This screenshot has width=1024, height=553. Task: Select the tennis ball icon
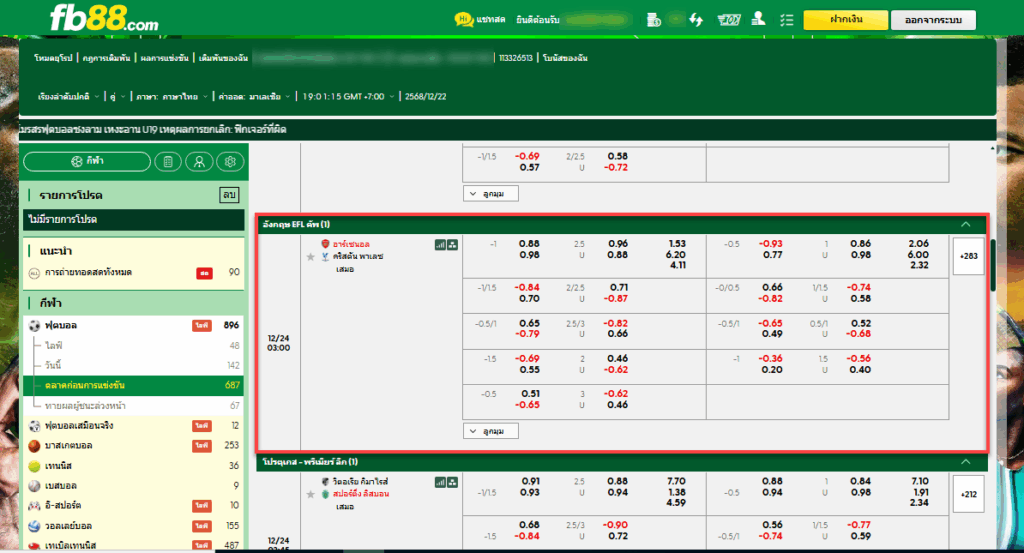(x=35, y=466)
